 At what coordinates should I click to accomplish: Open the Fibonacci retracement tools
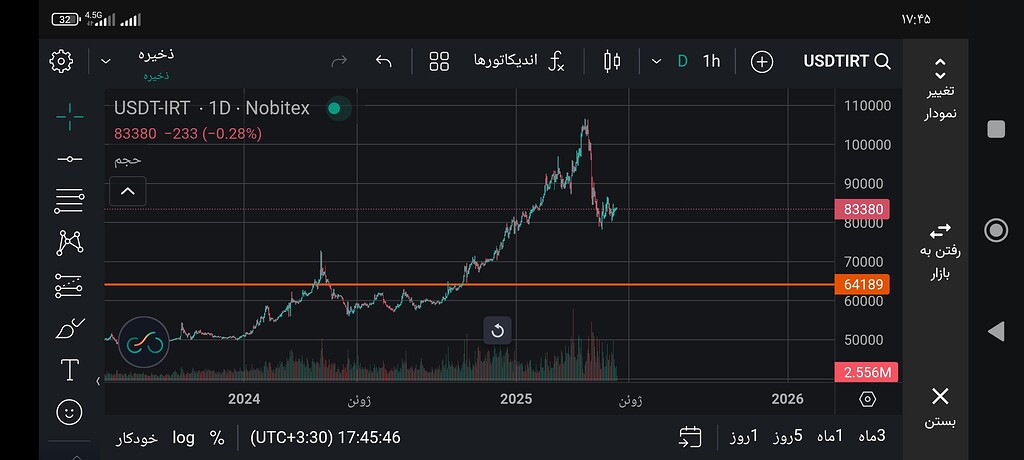point(69,201)
